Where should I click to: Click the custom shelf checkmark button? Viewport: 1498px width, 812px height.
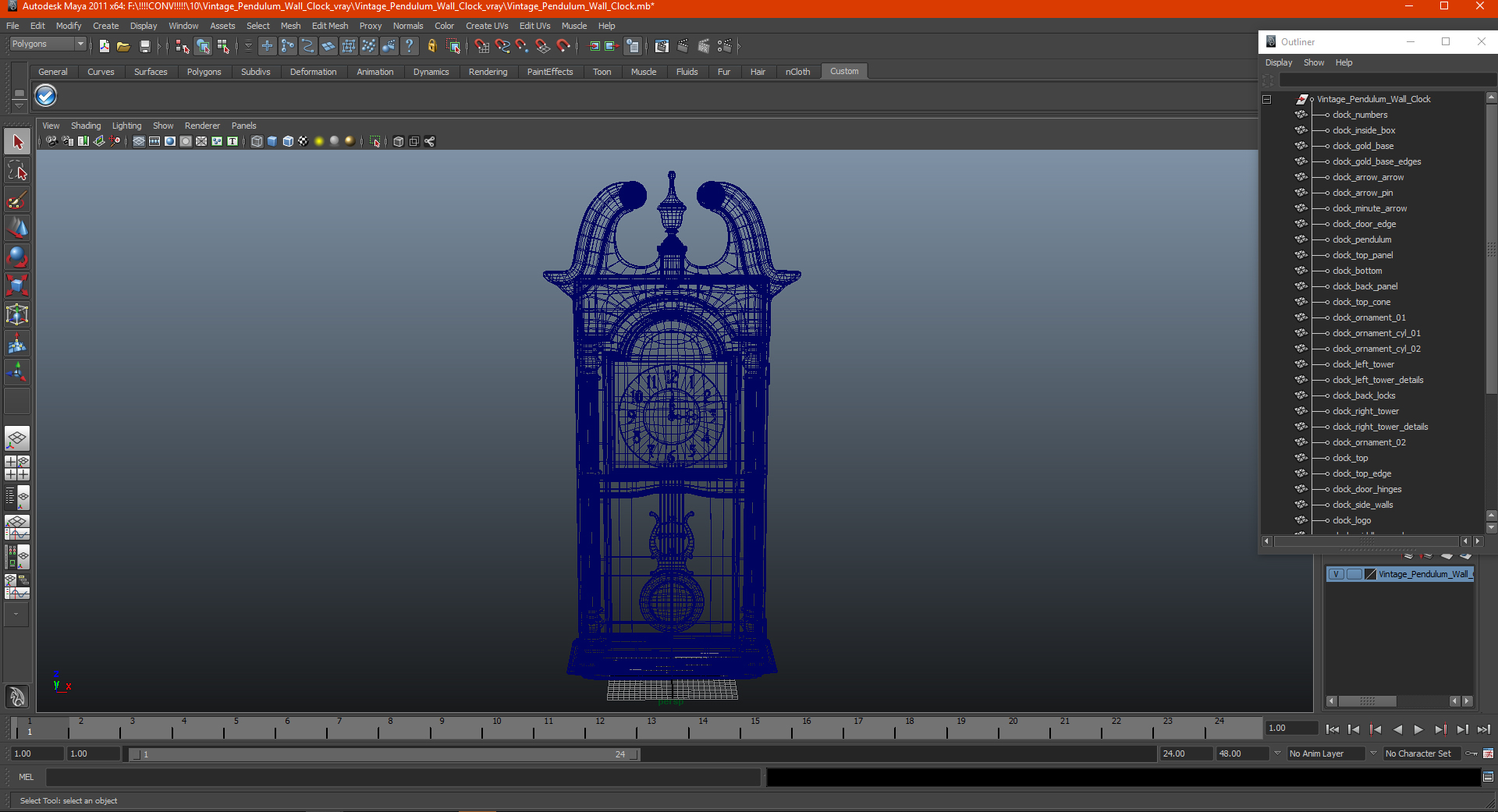coord(46,96)
